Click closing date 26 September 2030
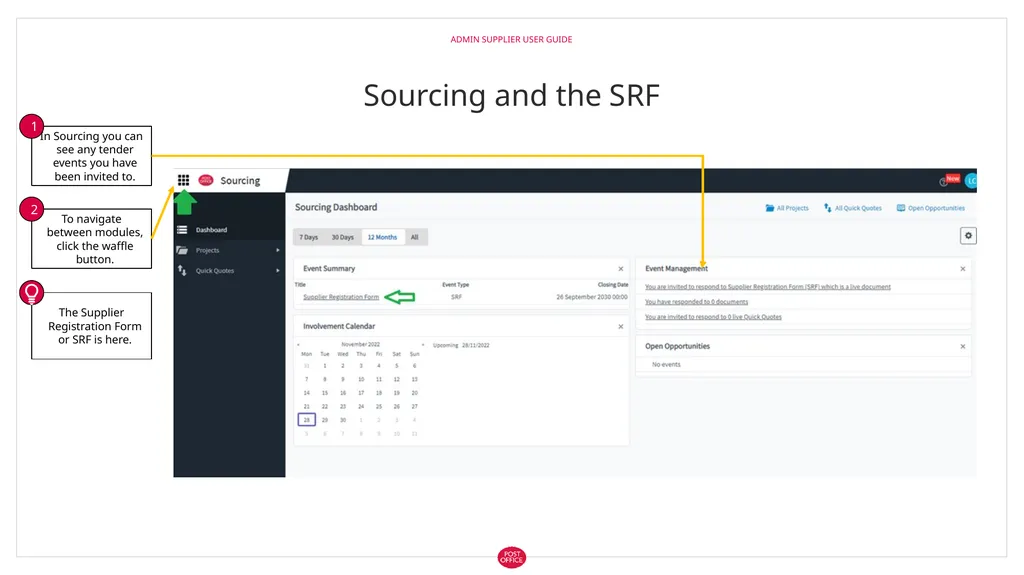Screen dimensions: 1024x575 click(592, 297)
